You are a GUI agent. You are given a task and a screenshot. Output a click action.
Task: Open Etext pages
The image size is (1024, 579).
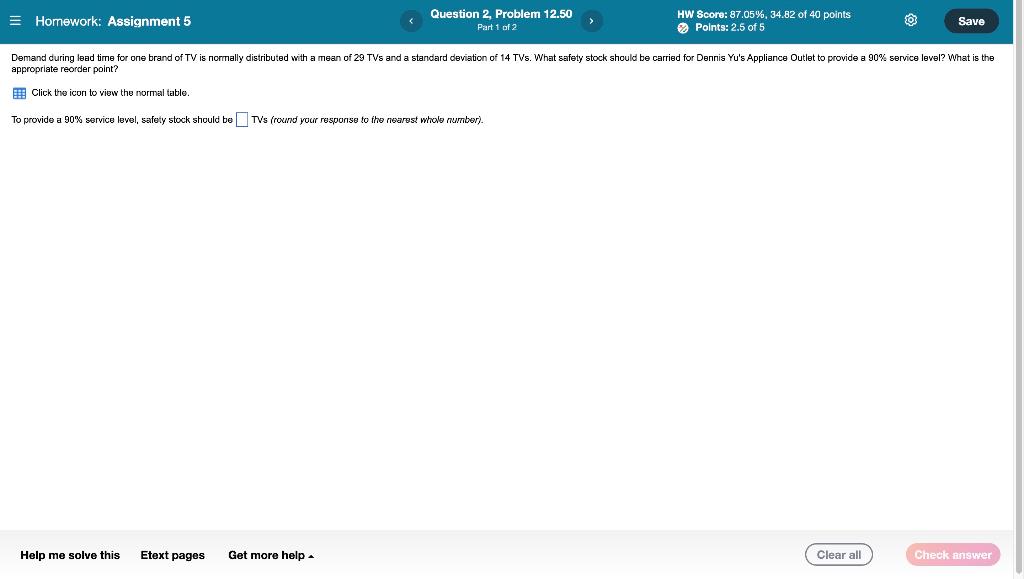click(x=172, y=555)
